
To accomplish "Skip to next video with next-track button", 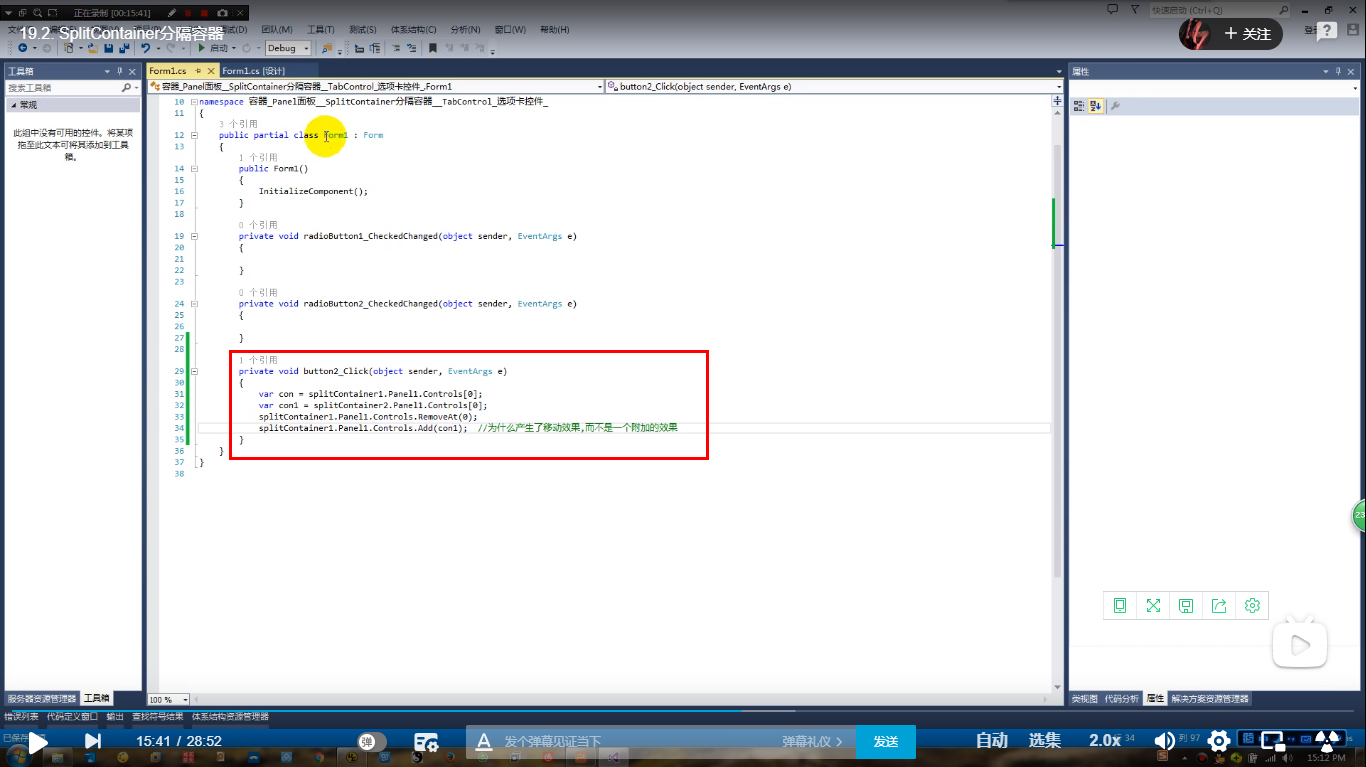I will [92, 741].
